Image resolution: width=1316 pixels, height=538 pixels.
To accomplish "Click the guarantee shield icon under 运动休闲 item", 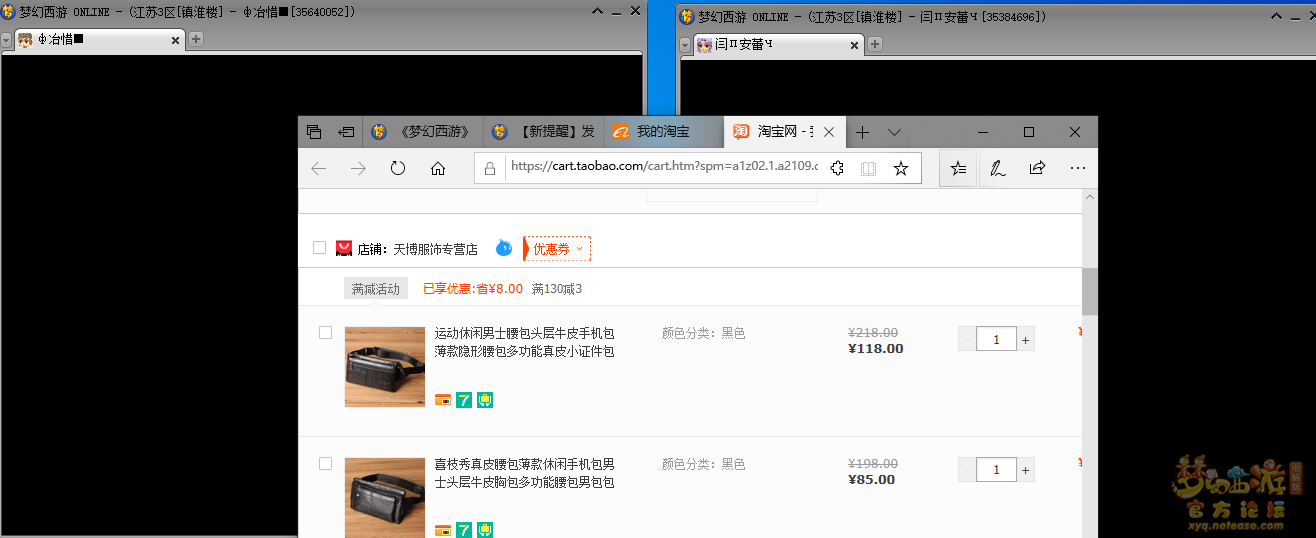I will coord(485,400).
